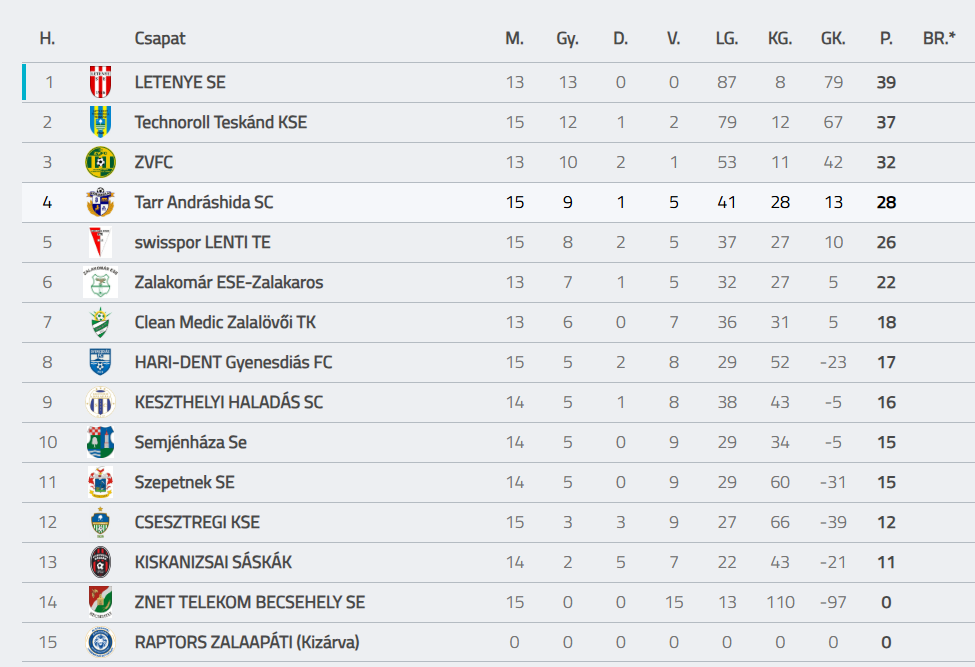Click the LETENYE SE team crest
The image size is (975, 667).
point(100,82)
